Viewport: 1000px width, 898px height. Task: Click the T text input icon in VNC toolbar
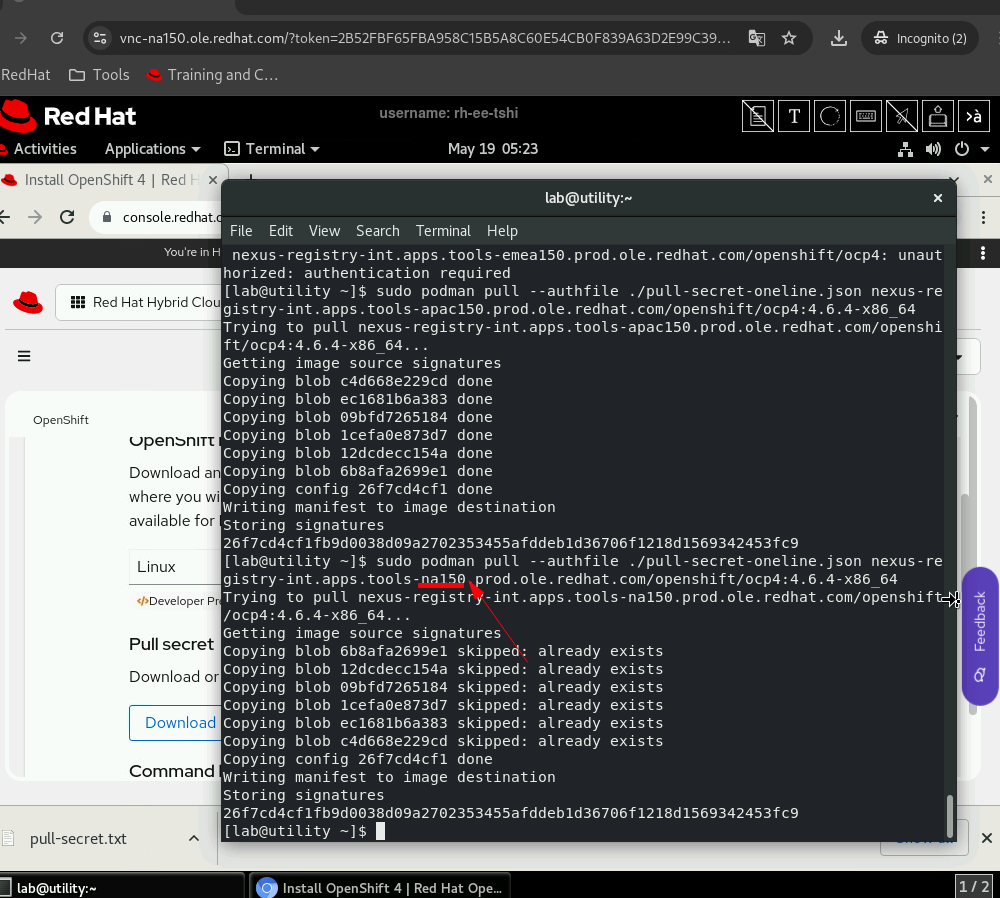click(x=794, y=116)
